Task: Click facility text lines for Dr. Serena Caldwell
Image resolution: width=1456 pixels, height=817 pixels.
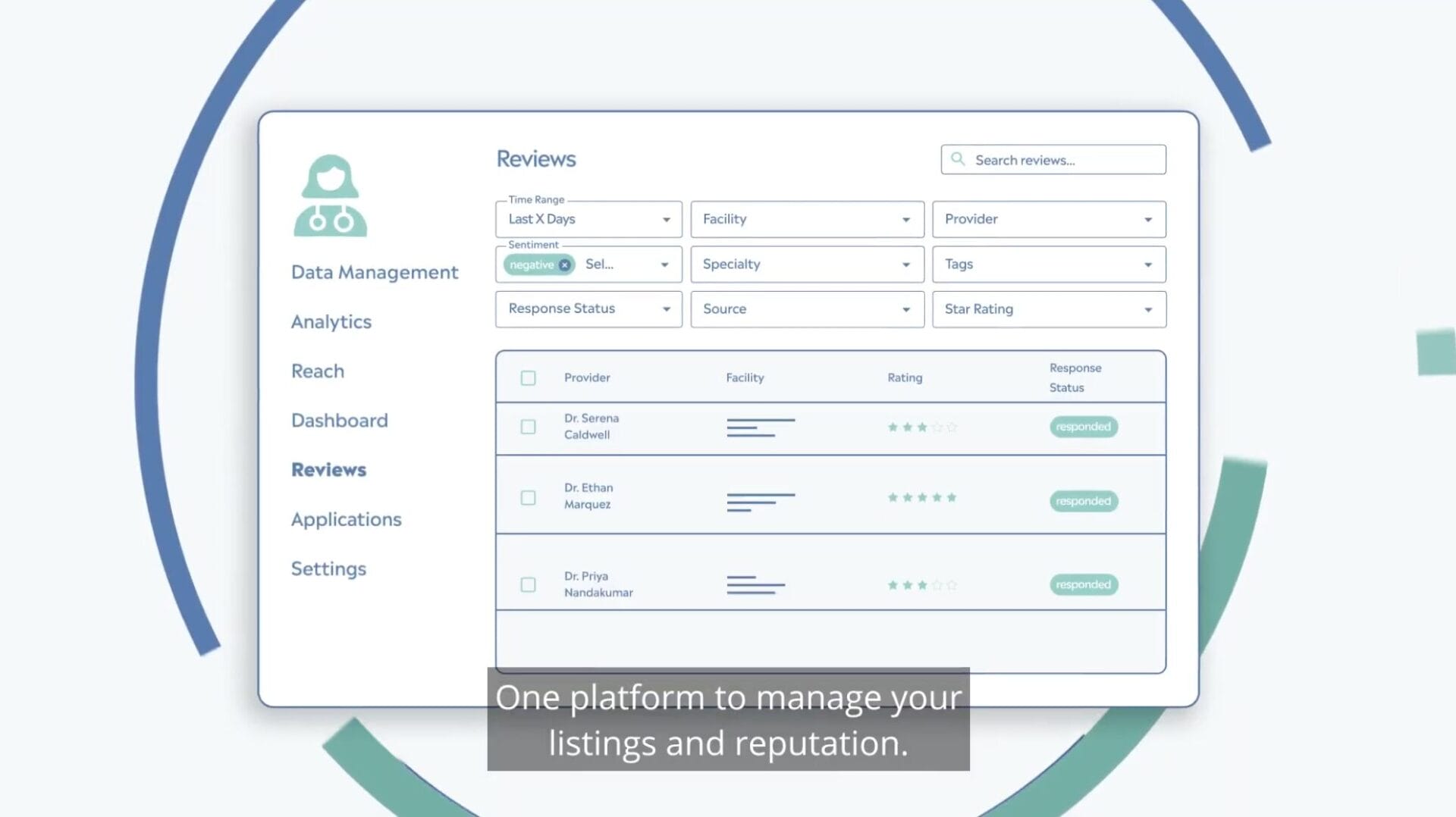Action: pyautogui.click(x=760, y=427)
